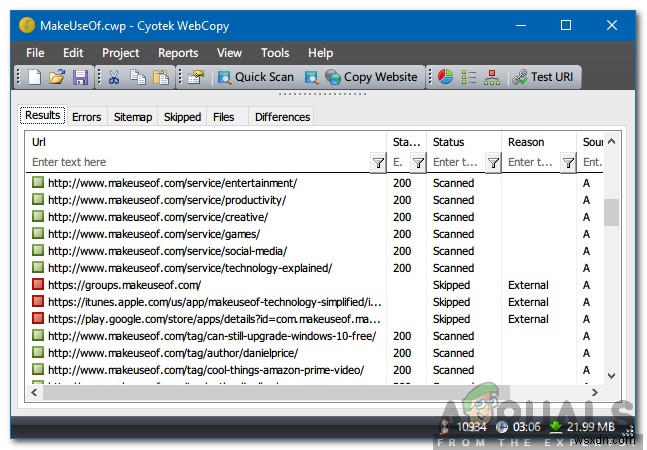Paste using the clipboard icon

[161, 77]
